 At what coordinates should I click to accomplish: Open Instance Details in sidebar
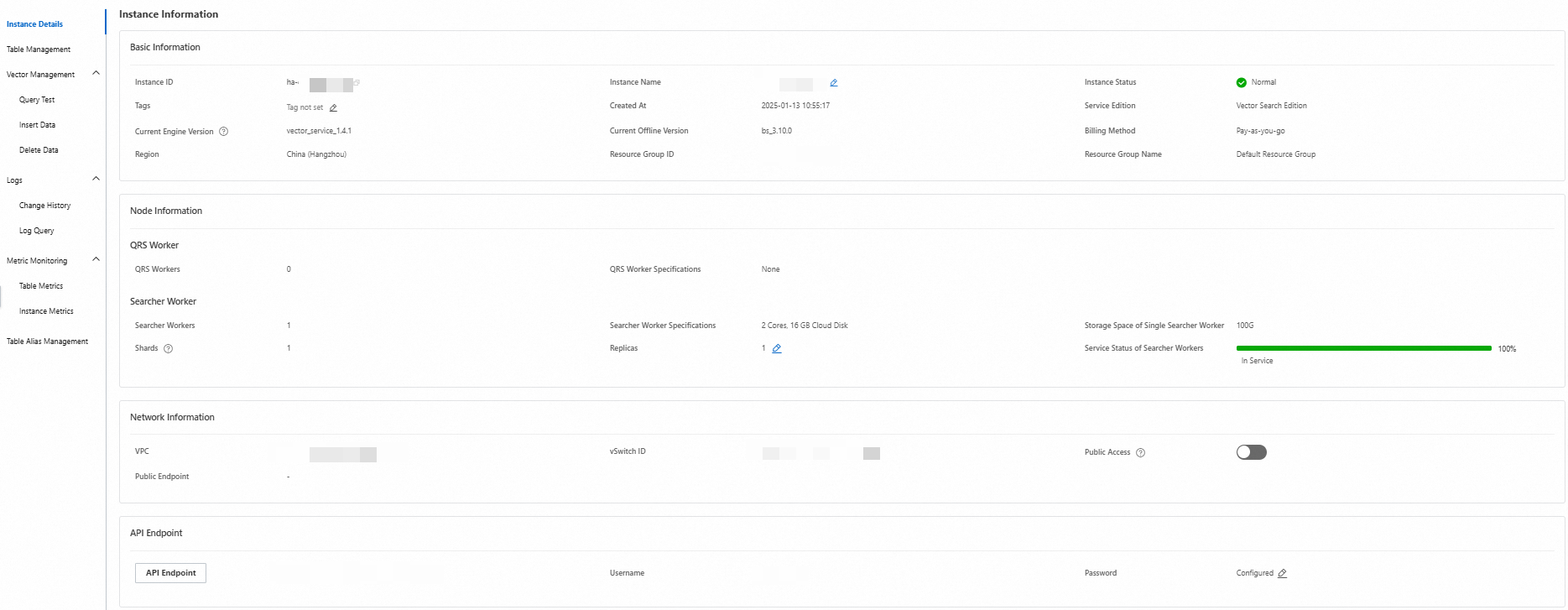(x=34, y=24)
